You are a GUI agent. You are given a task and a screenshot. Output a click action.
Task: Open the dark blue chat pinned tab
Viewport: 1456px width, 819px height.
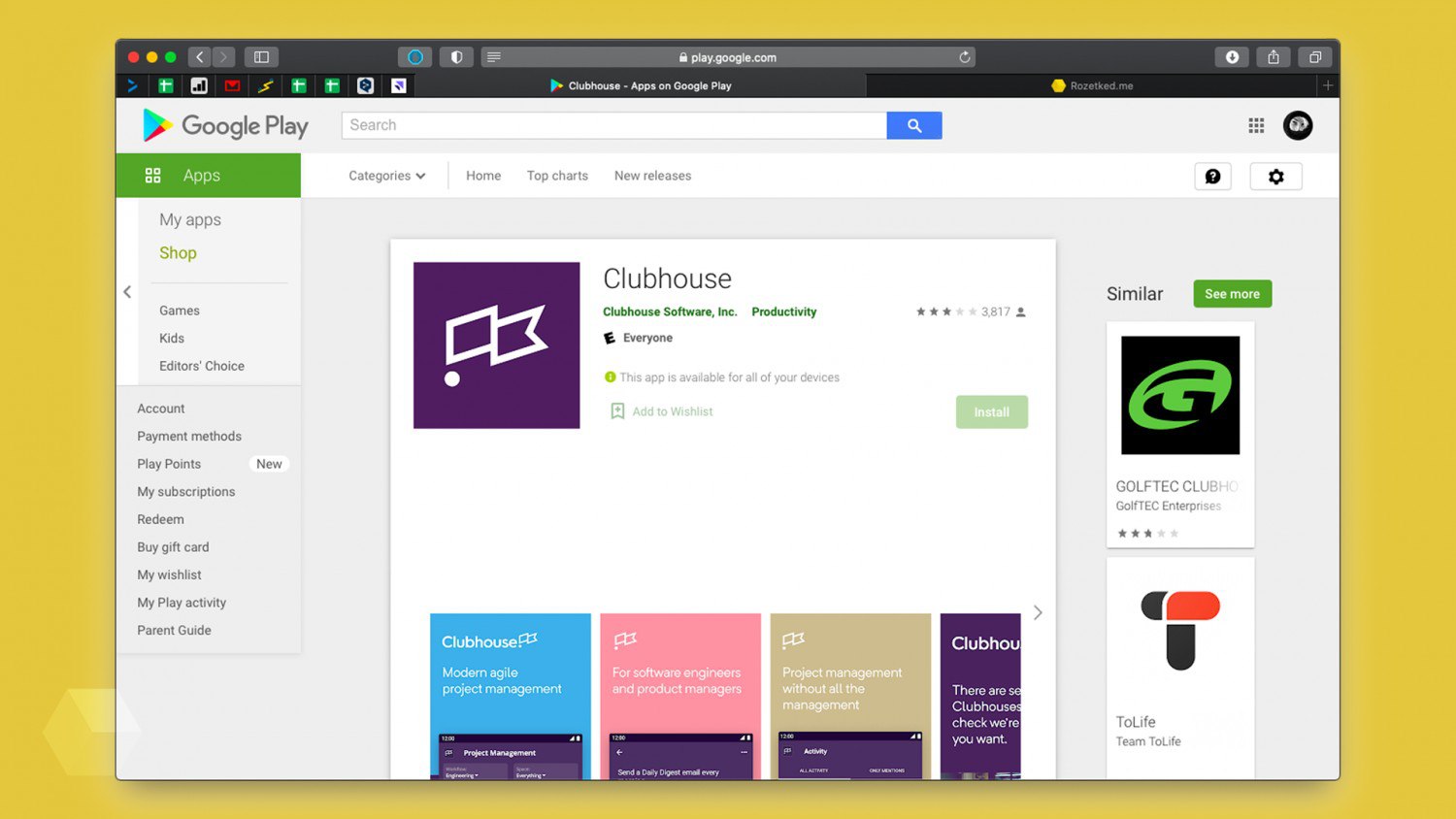365,85
